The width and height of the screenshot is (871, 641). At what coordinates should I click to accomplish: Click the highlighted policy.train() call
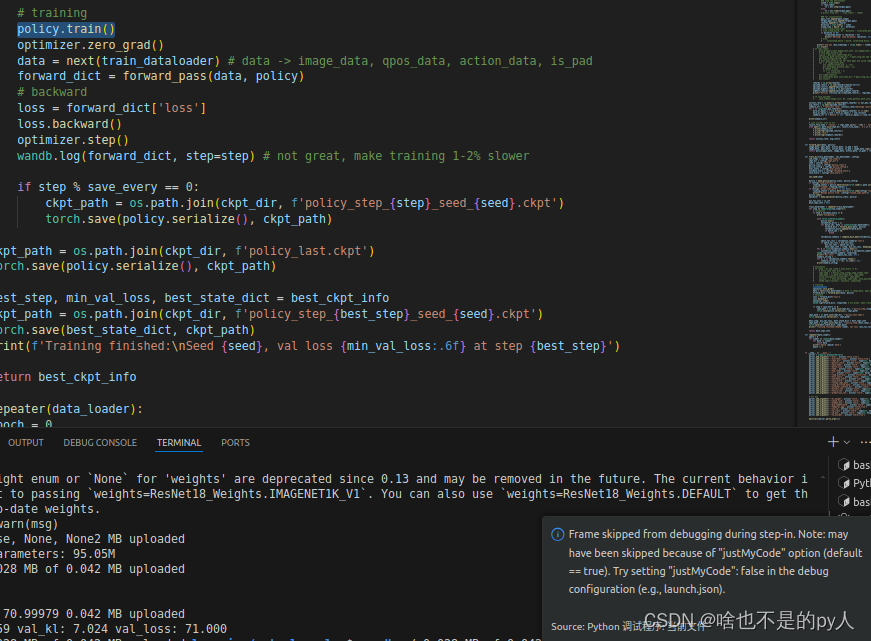click(x=65, y=28)
